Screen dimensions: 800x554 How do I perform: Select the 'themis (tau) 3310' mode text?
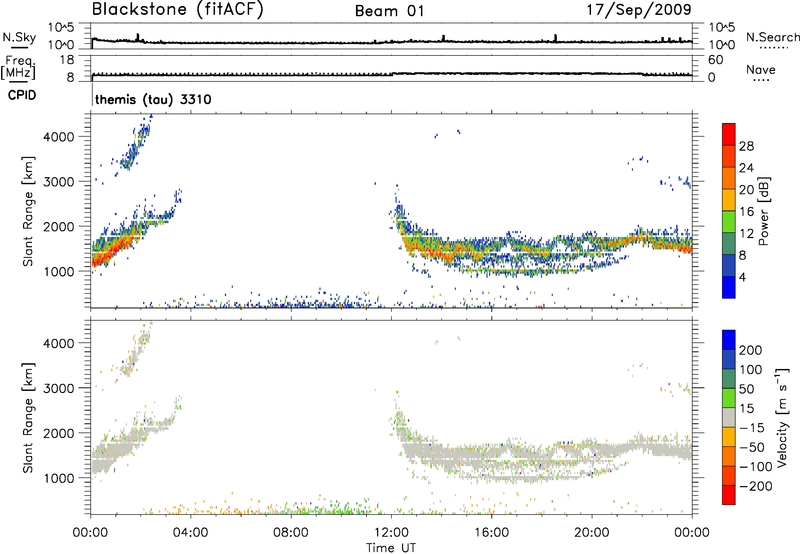point(153,99)
